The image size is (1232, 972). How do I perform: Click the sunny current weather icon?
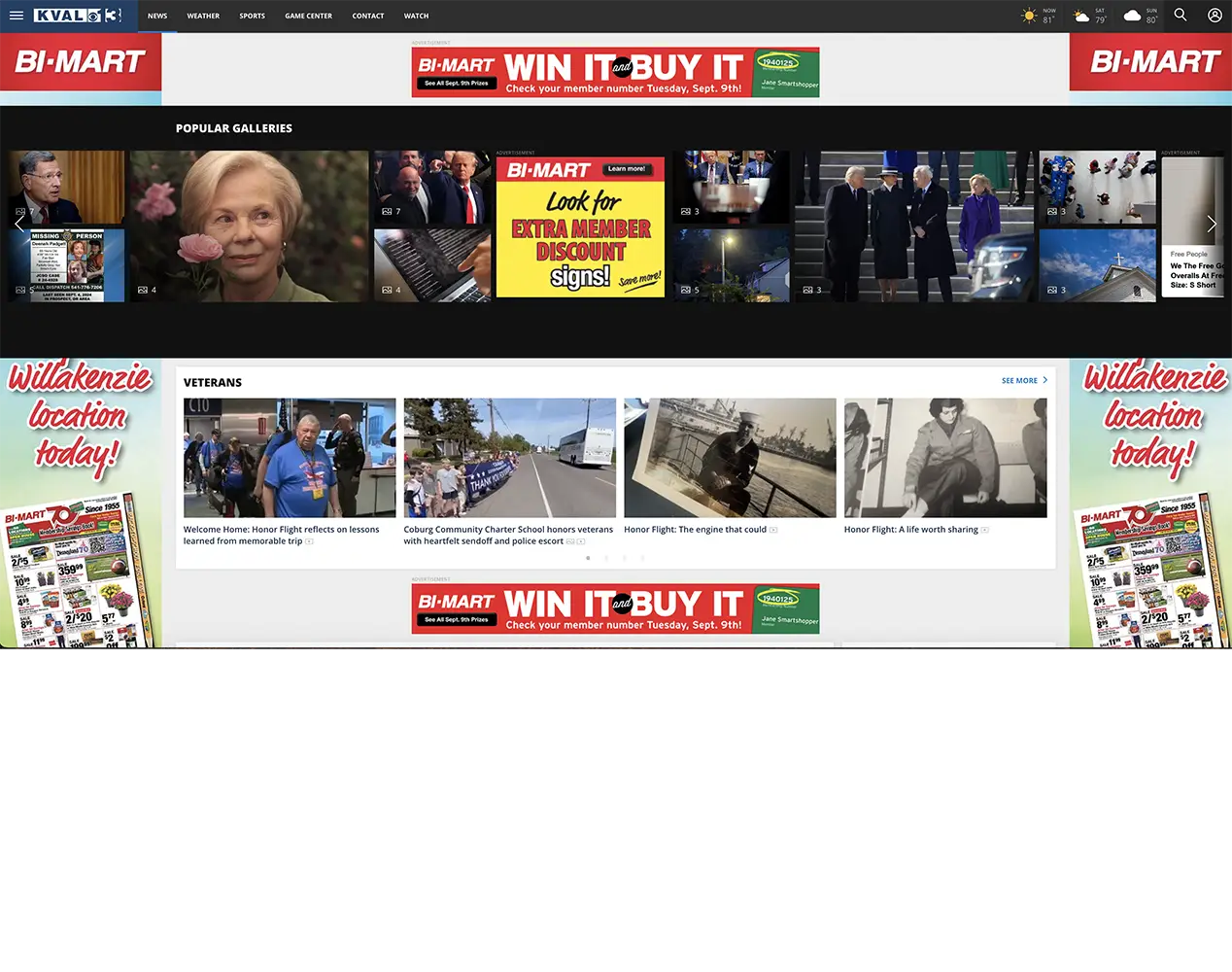(x=1029, y=16)
